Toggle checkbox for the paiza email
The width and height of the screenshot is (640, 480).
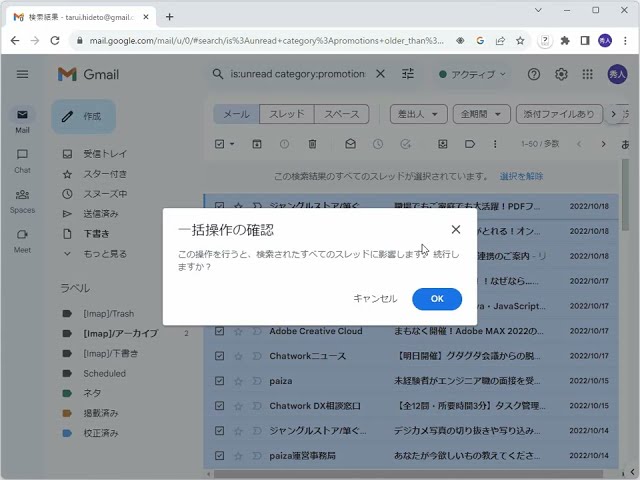(x=220, y=381)
